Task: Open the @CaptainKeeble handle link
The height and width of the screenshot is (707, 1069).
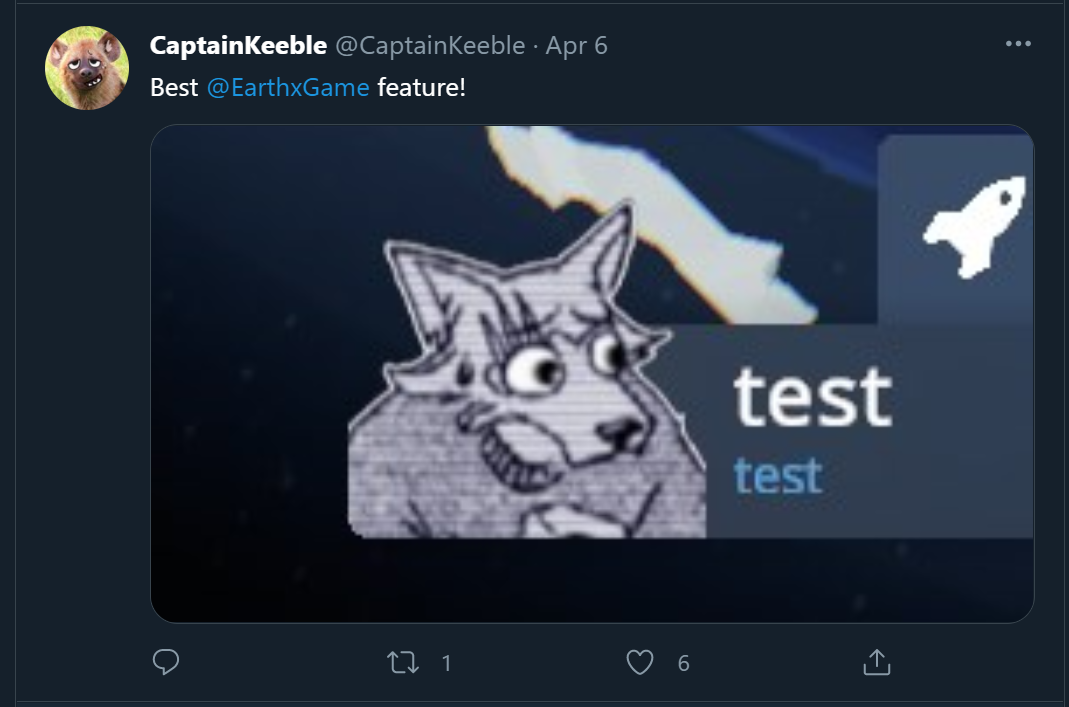Action: 430,46
